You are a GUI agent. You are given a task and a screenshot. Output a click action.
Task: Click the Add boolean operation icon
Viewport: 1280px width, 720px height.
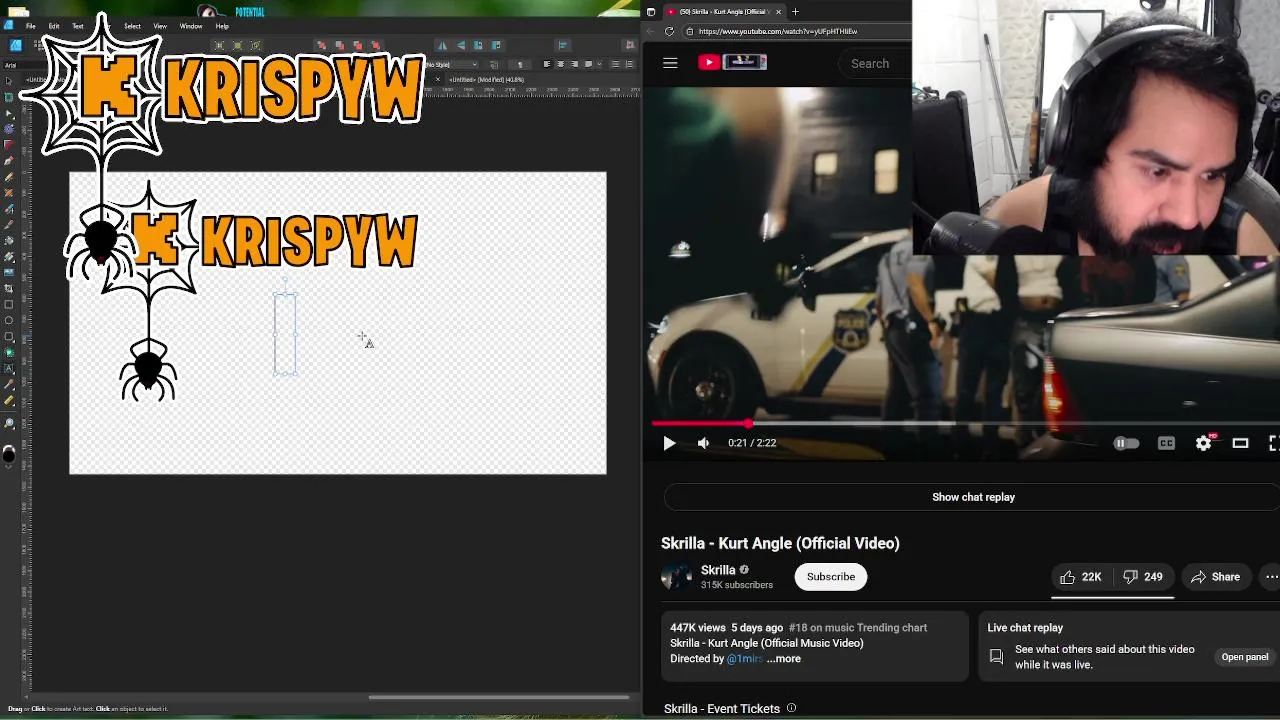321,45
